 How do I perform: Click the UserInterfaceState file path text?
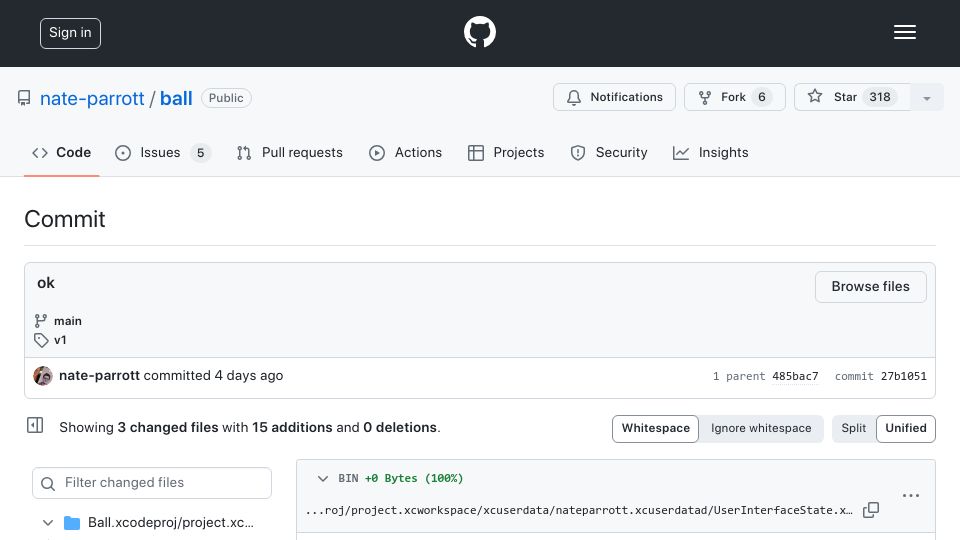click(x=579, y=510)
